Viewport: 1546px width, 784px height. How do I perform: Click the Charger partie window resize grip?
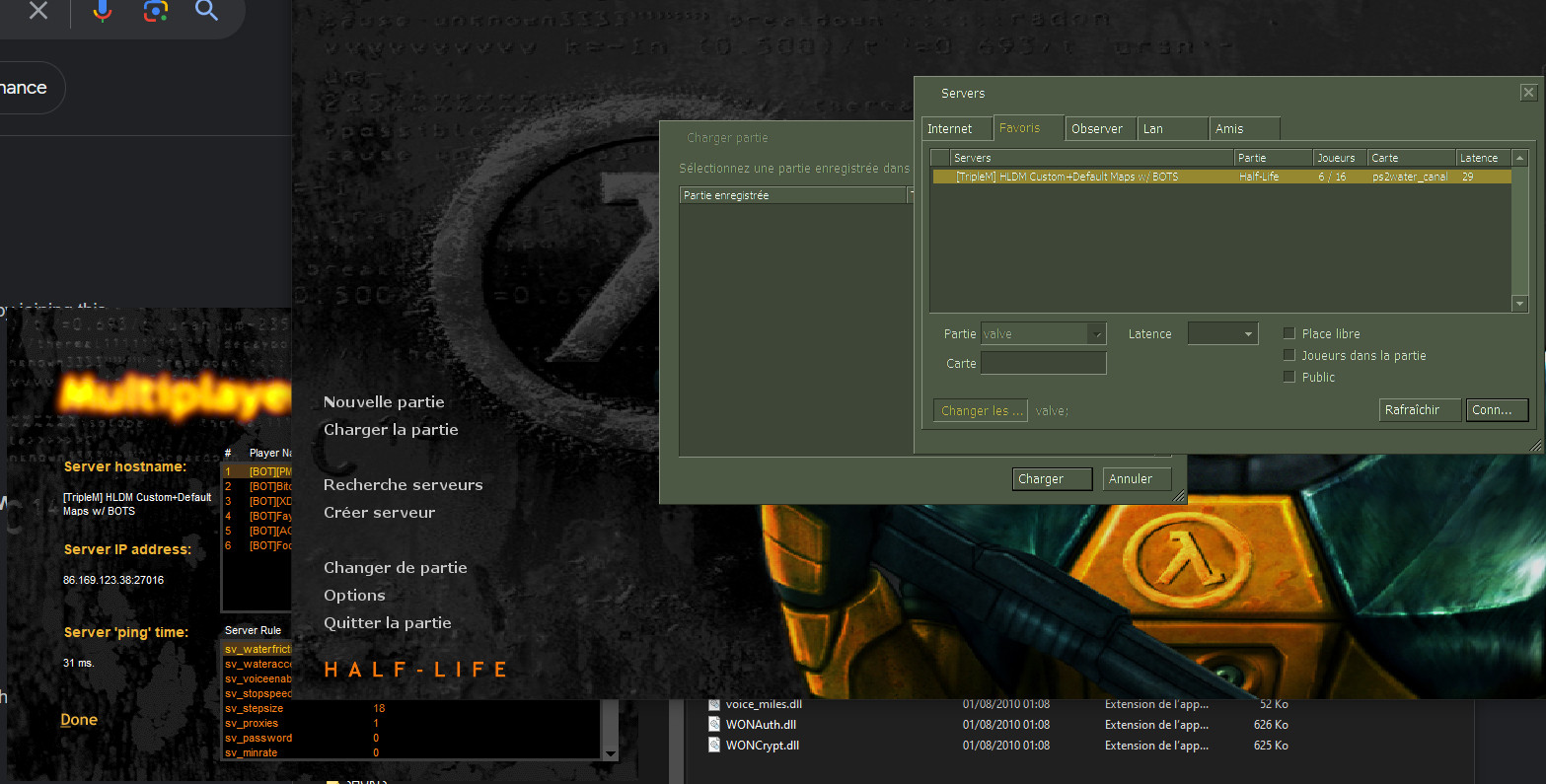coord(1178,496)
